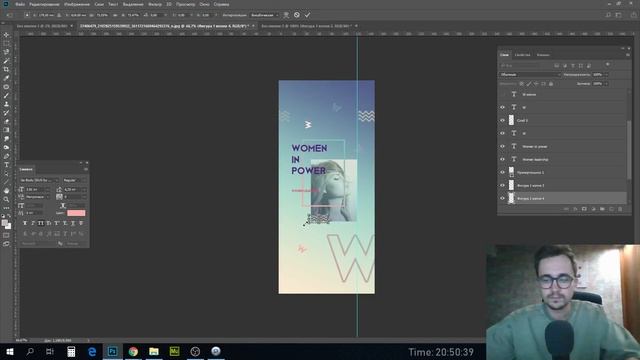Open the interpolation dropdown 'Бикубическая'
This screenshot has width=640, height=360.
pos(264,15)
